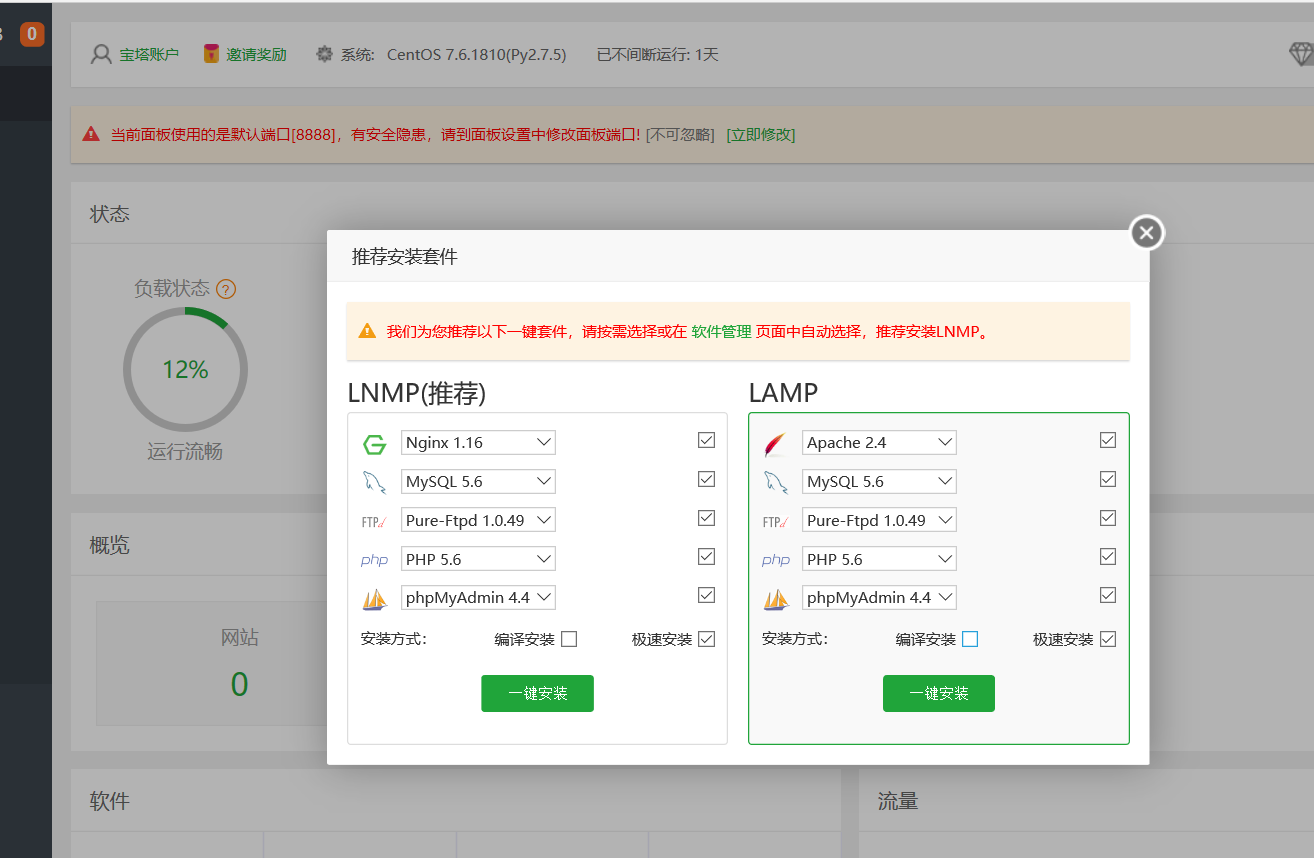The height and width of the screenshot is (858, 1314).
Task: Click the user account icon beside 宝塔账户
Action: 101,54
